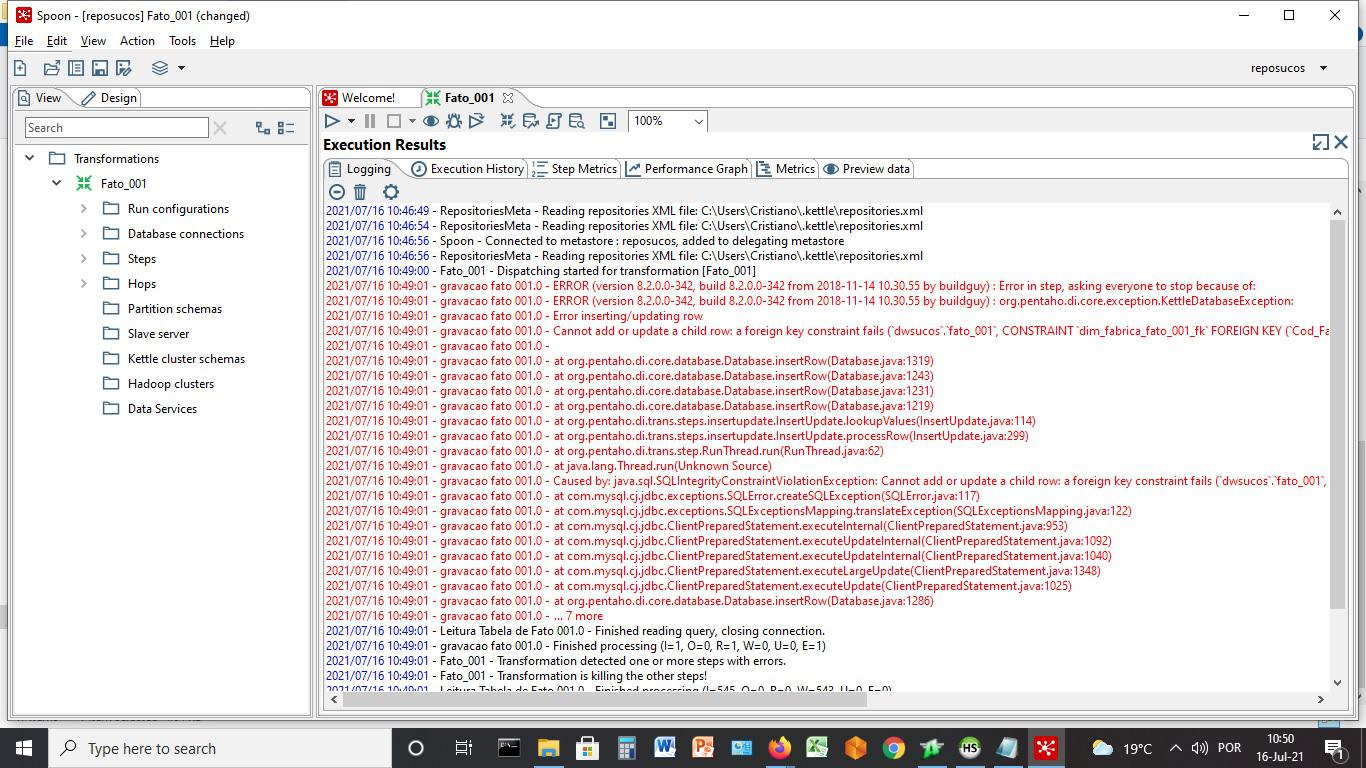The width and height of the screenshot is (1366, 768).
Task: Maximize the Execution Results panel
Action: [x=1320, y=143]
